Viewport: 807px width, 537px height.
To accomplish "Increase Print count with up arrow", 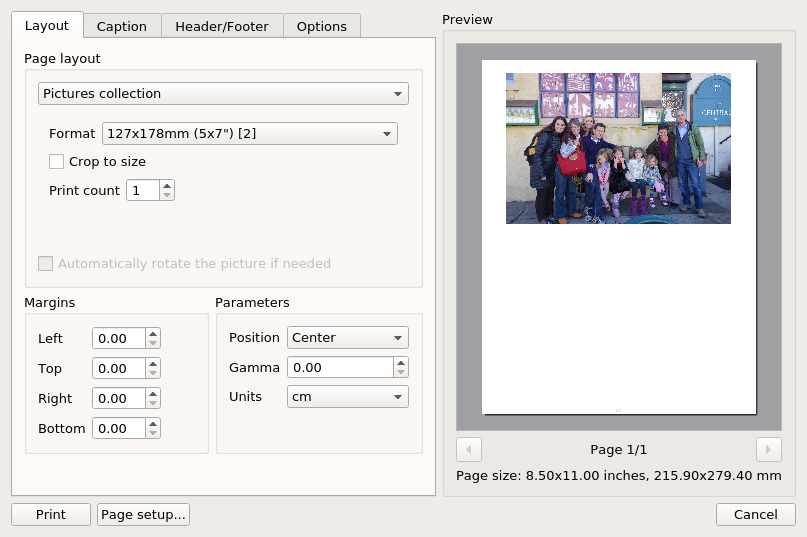I will [167, 186].
